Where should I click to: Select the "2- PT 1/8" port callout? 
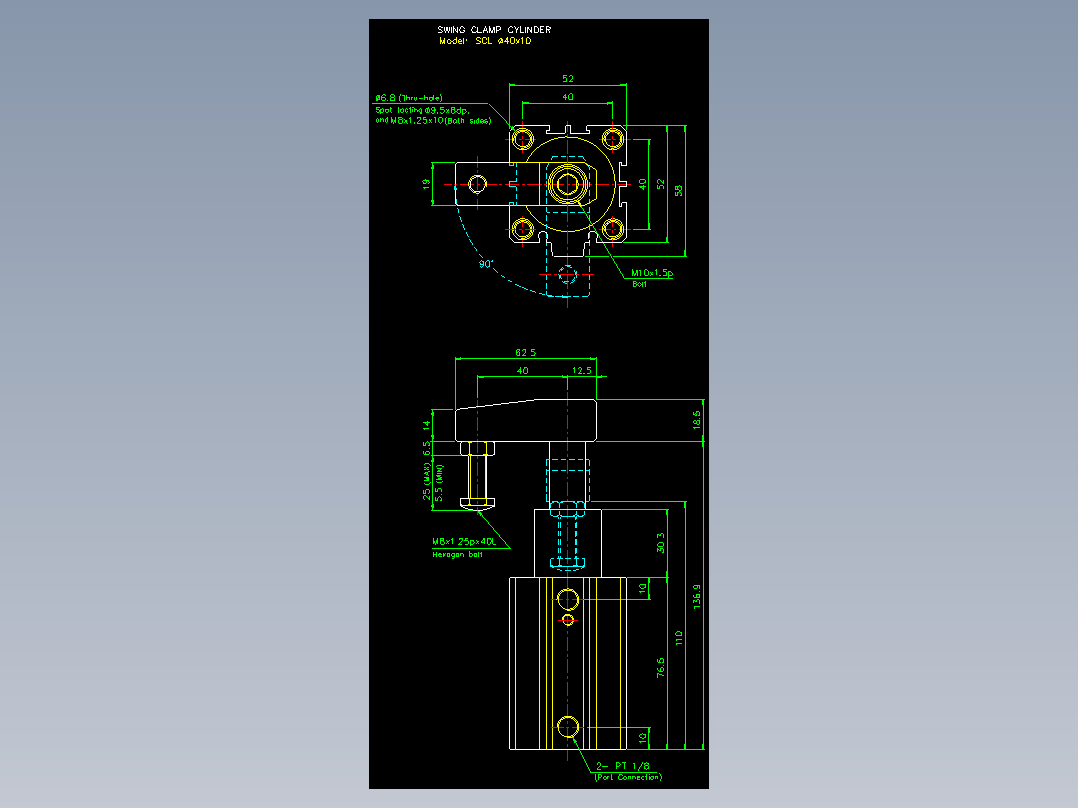click(622, 766)
